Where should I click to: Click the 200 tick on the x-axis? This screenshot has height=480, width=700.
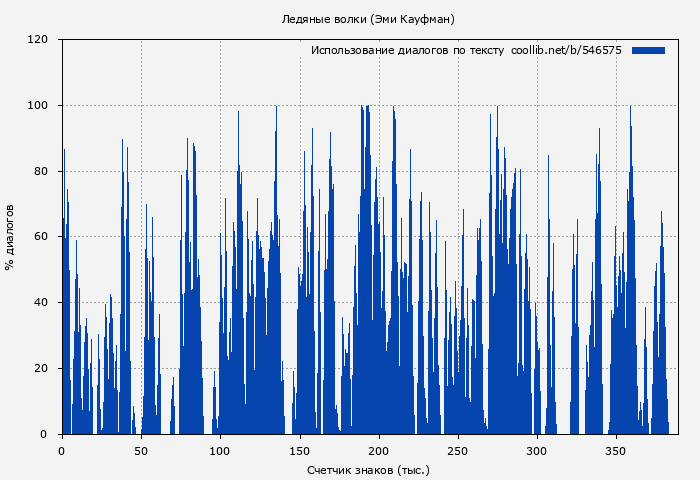point(379,449)
